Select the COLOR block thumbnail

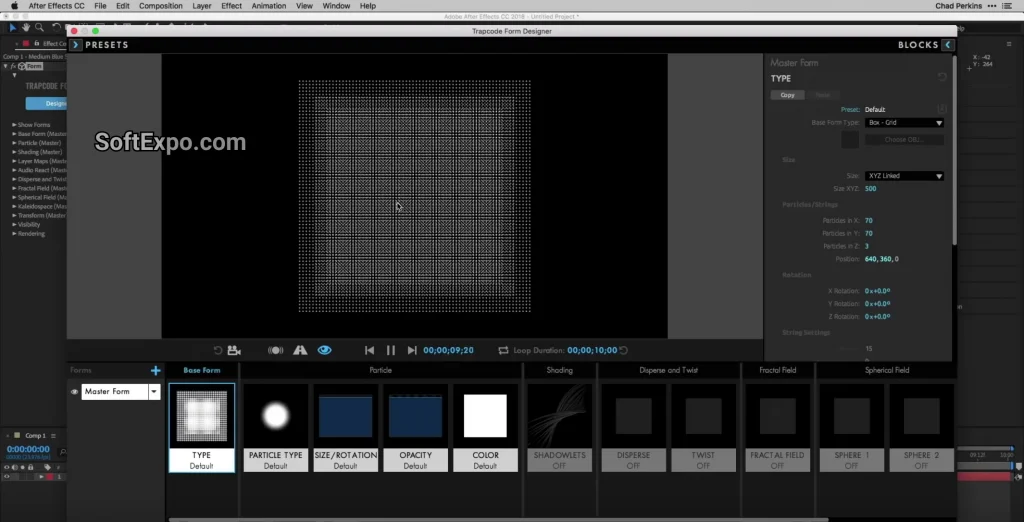click(485, 417)
